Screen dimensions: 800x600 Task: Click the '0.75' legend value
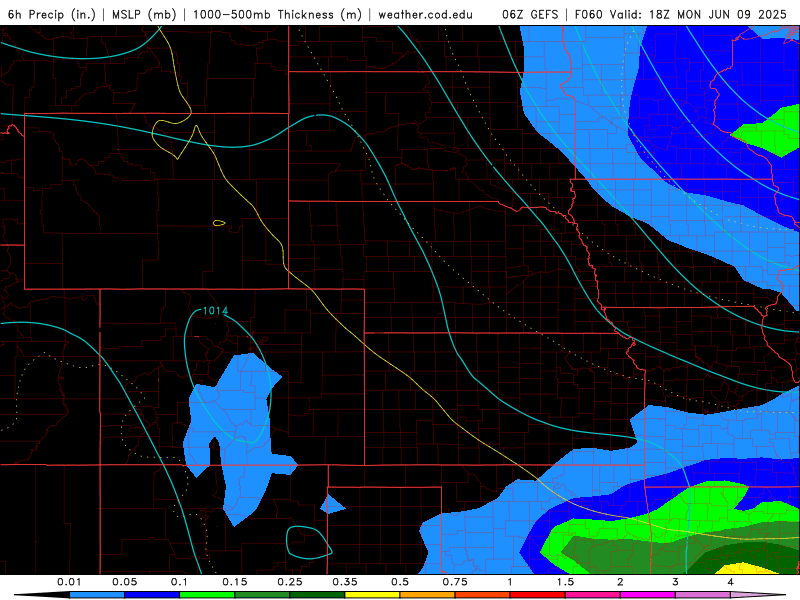[x=455, y=582]
